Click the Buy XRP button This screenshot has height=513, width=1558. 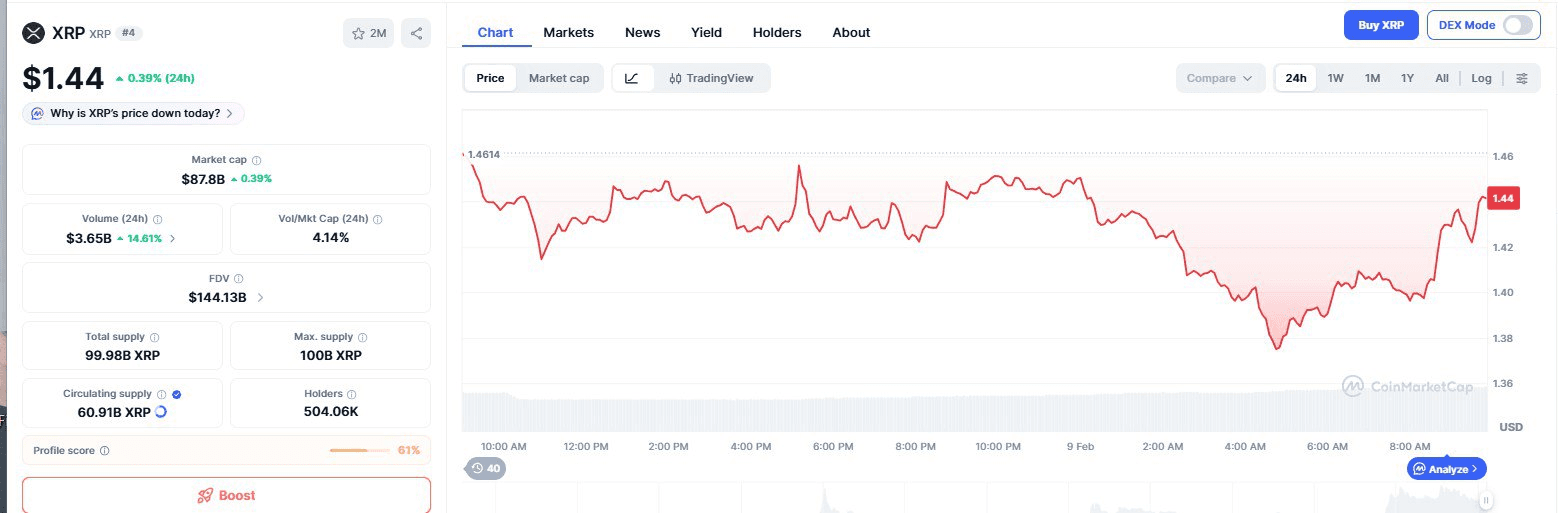[1380, 25]
